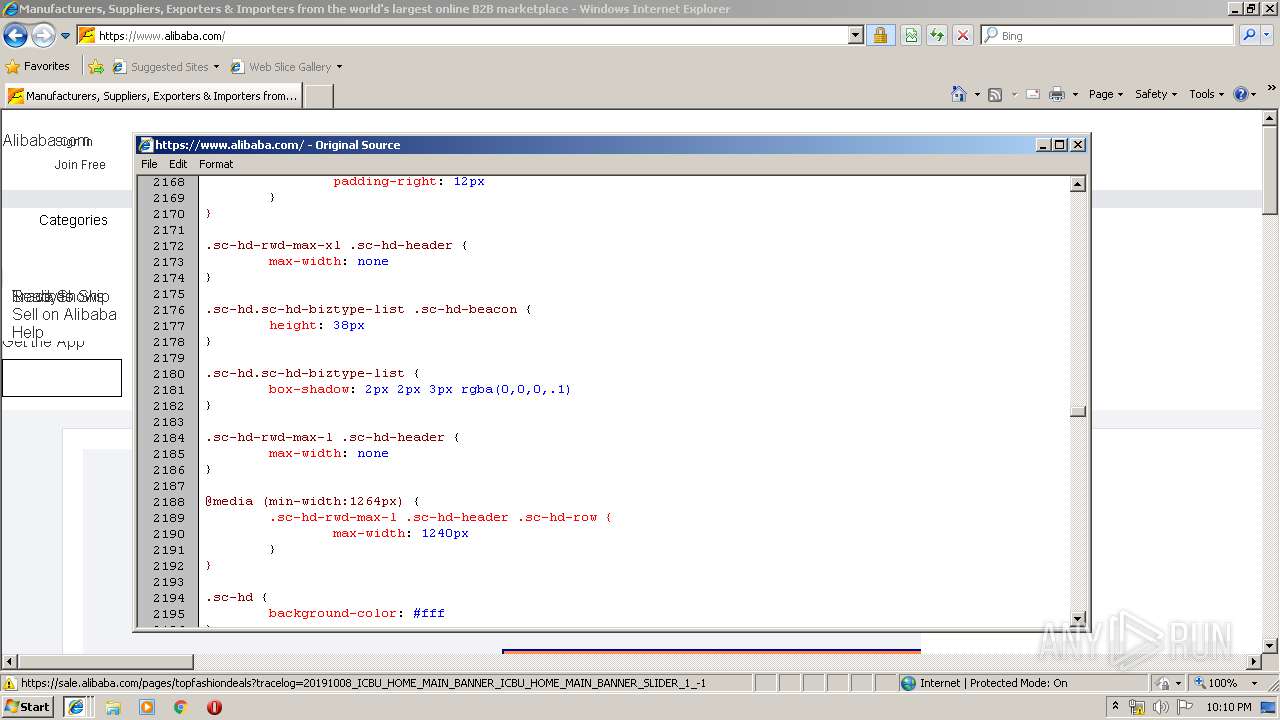
Task: Open the Safety menu
Action: 1156,94
